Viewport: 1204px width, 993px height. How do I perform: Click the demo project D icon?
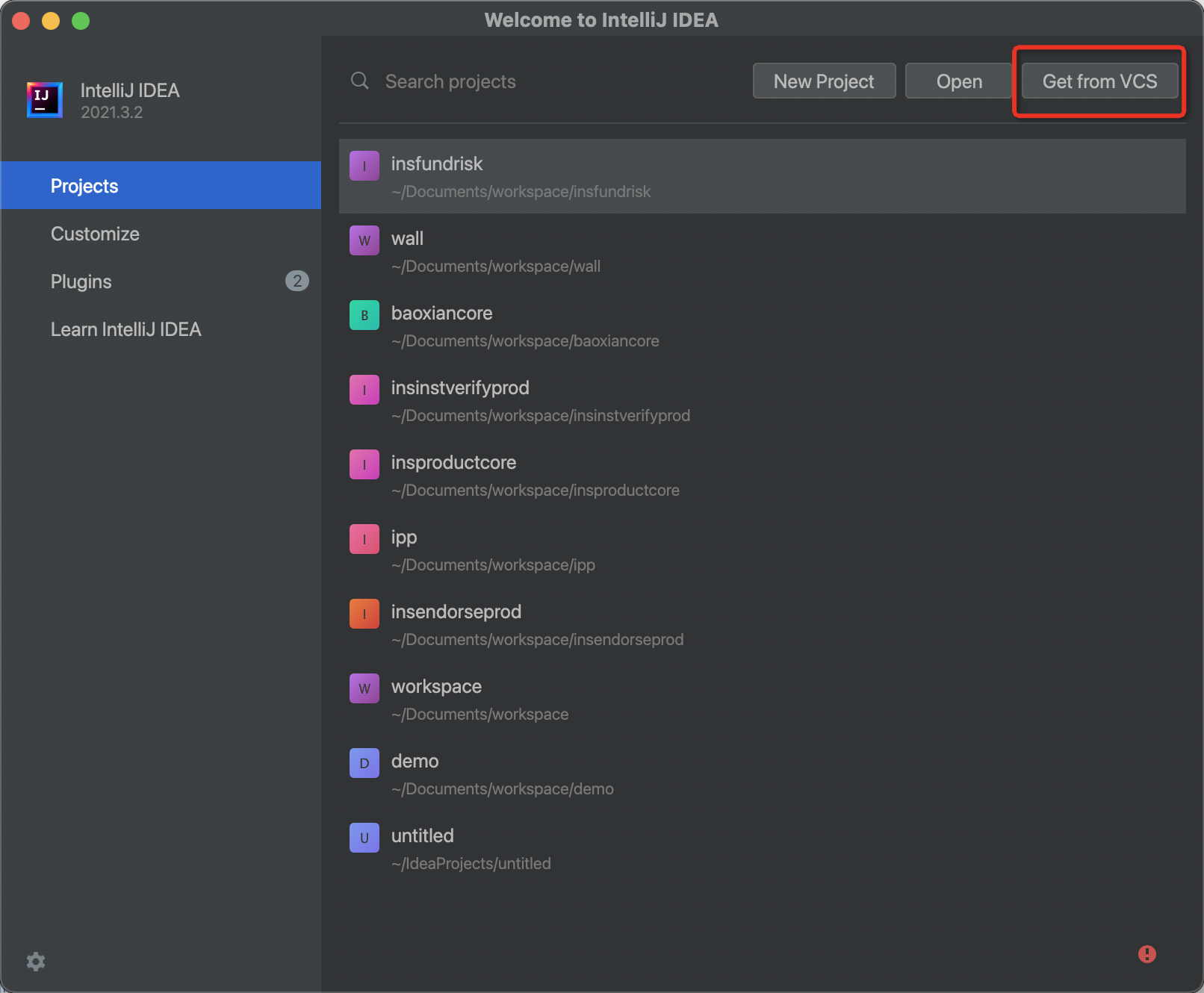tap(364, 763)
